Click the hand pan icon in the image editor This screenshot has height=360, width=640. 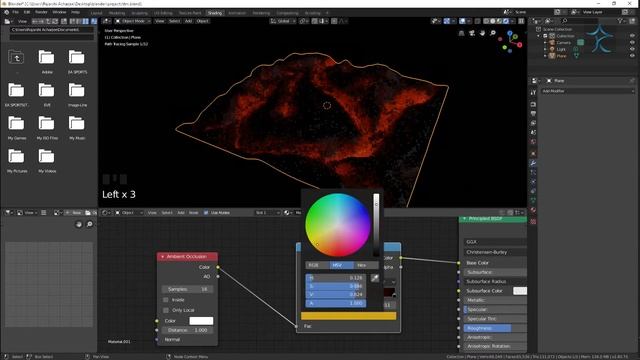click(79, 224)
